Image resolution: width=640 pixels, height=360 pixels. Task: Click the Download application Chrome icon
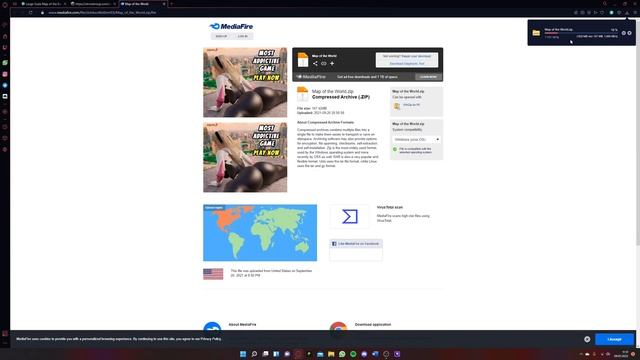(338, 327)
